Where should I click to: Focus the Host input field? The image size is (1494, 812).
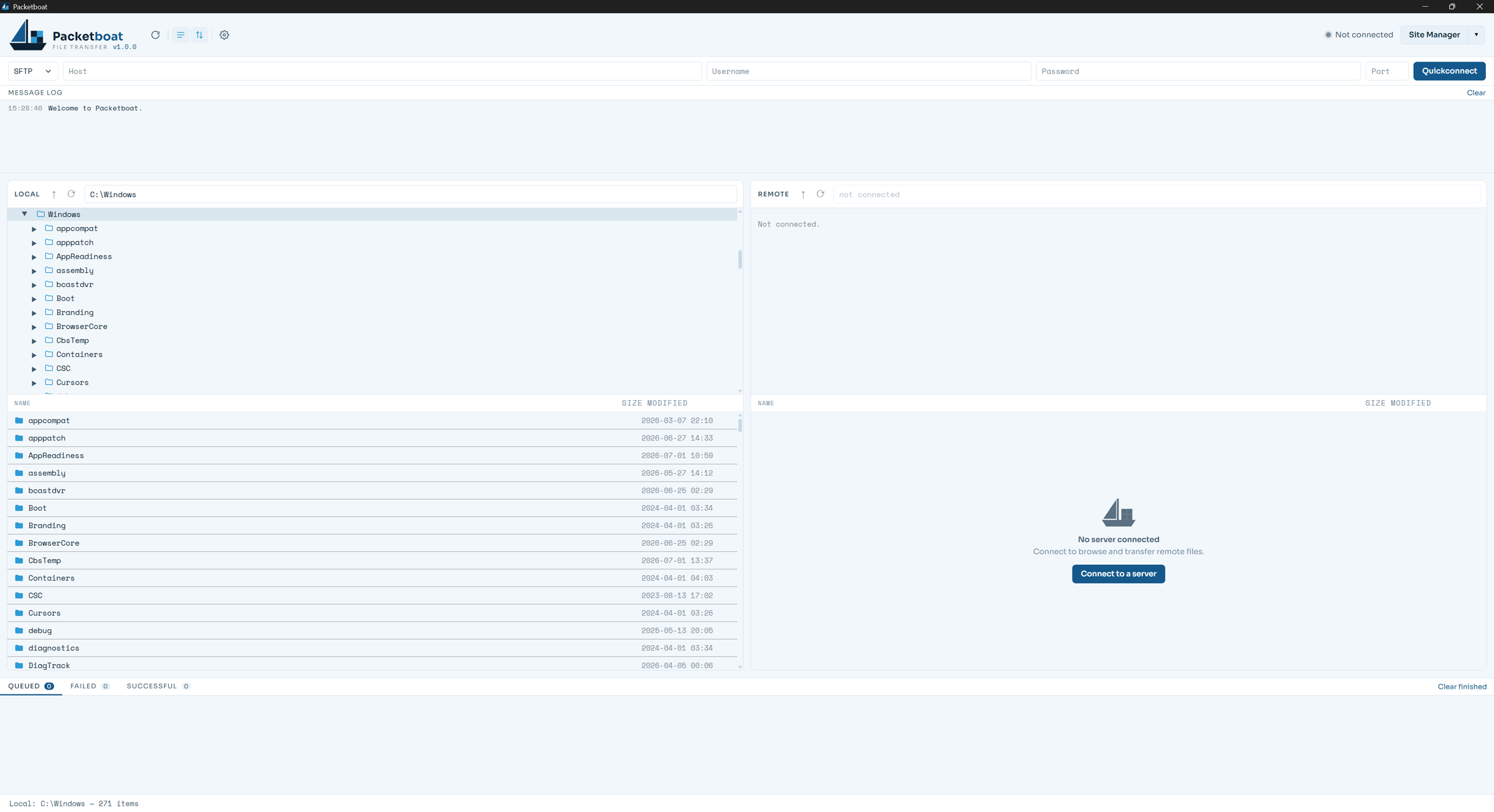point(382,71)
